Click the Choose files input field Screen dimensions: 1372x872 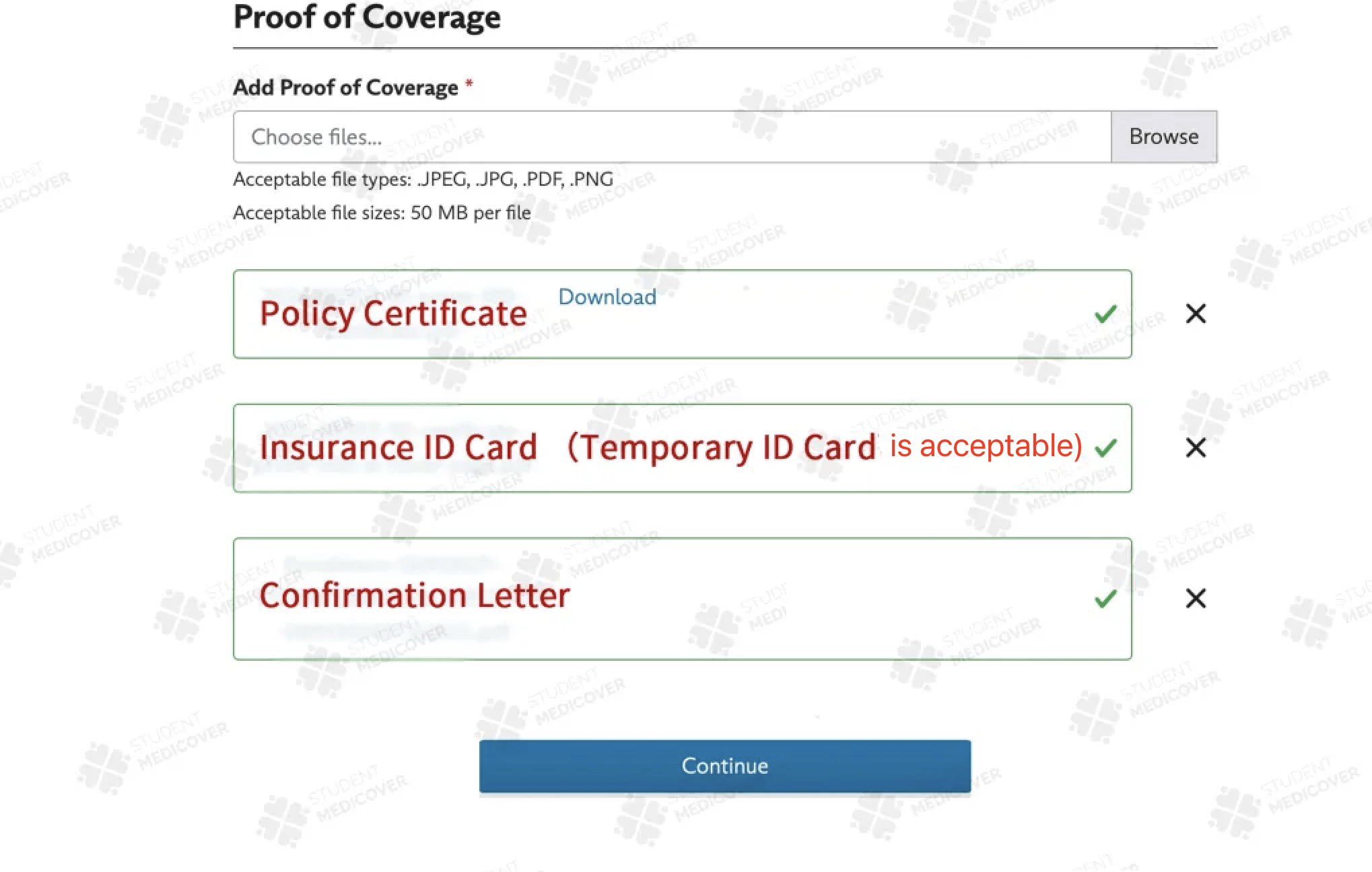point(672,137)
